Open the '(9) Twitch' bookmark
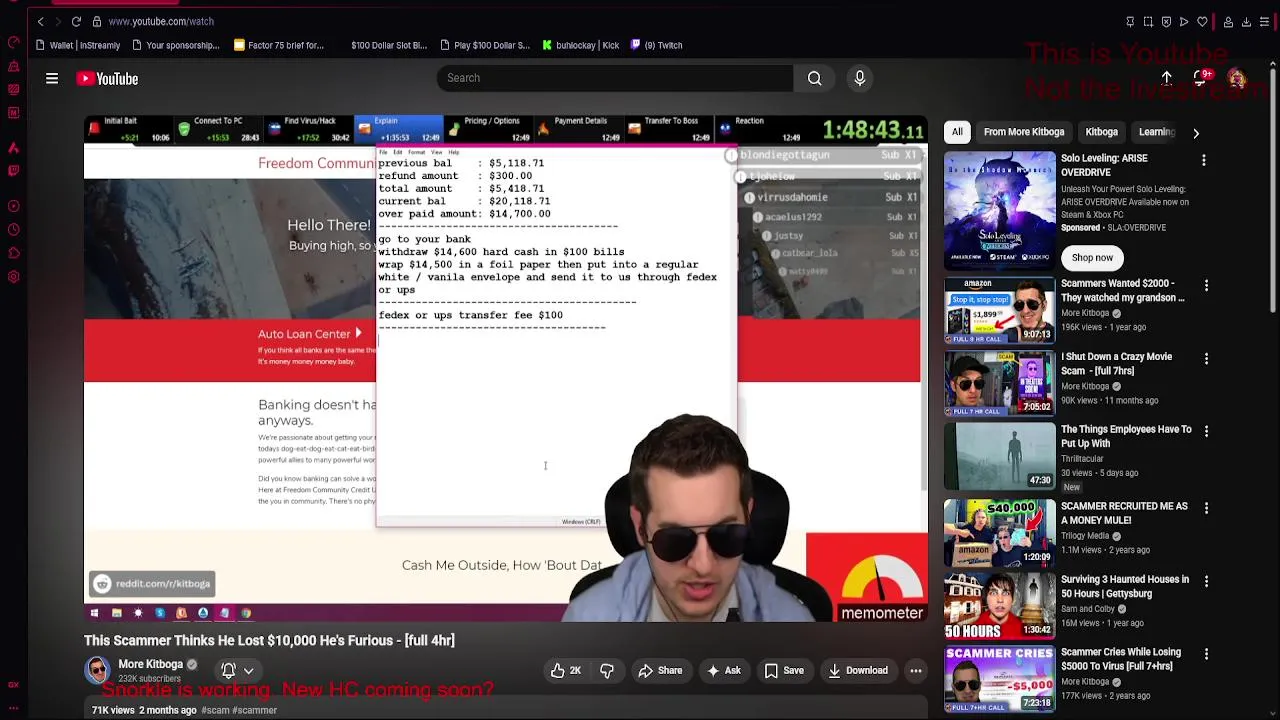The image size is (1280, 720). [657, 45]
